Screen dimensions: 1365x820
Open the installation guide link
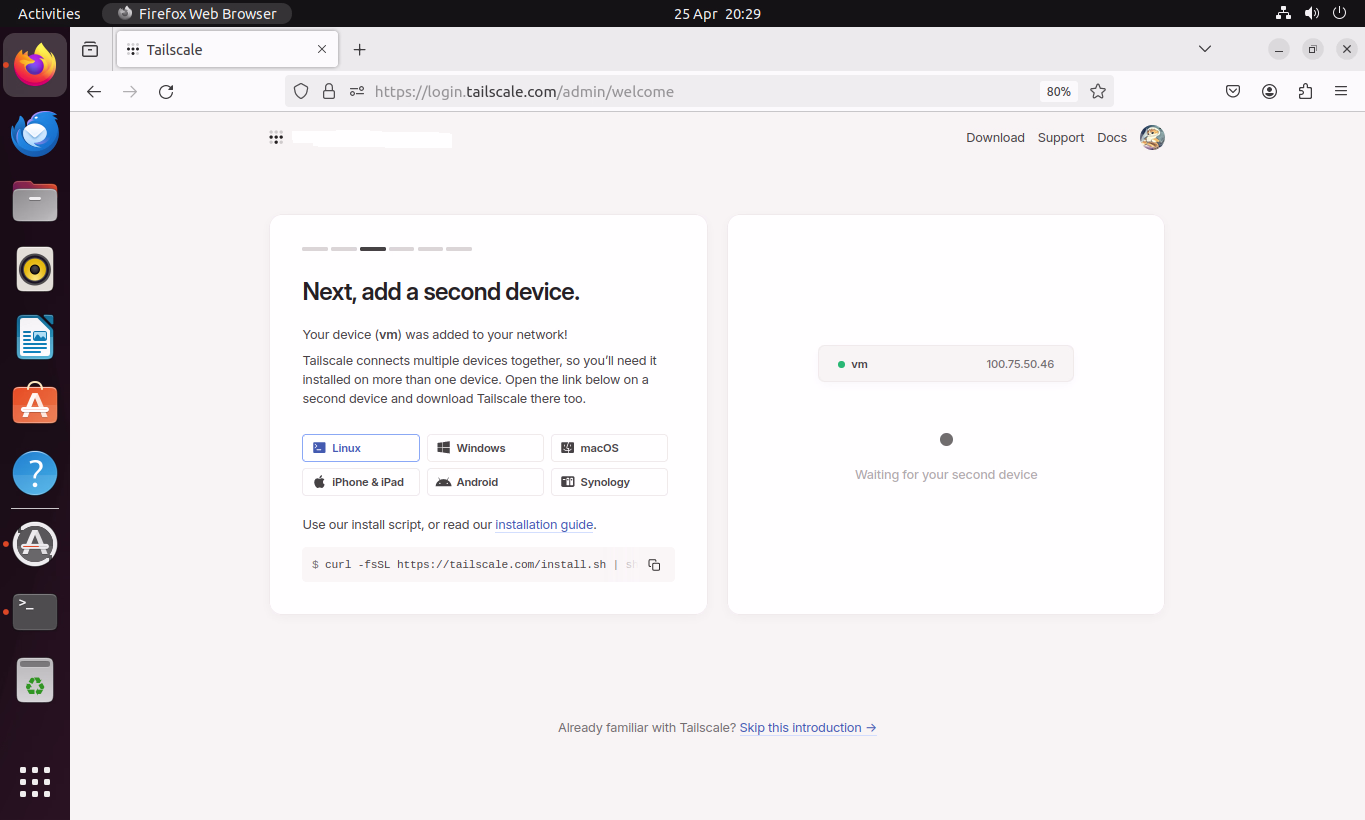coord(544,524)
